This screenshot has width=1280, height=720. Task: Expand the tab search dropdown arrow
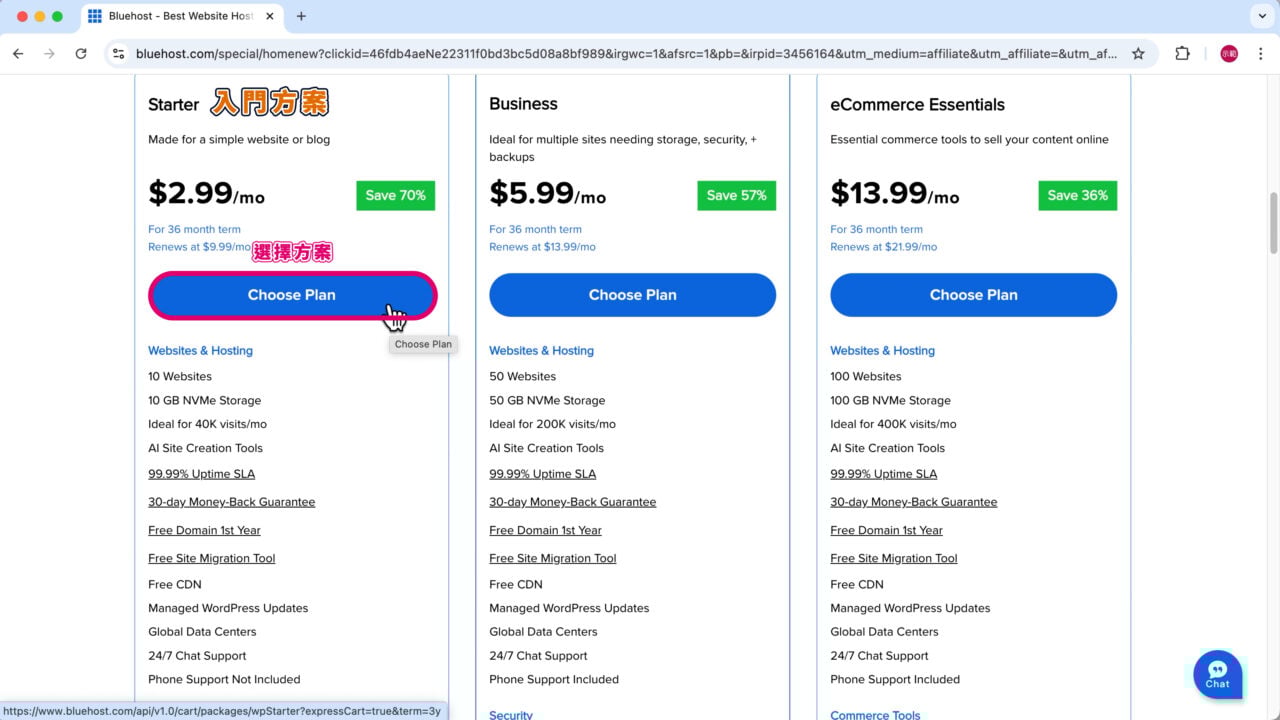(1260, 16)
